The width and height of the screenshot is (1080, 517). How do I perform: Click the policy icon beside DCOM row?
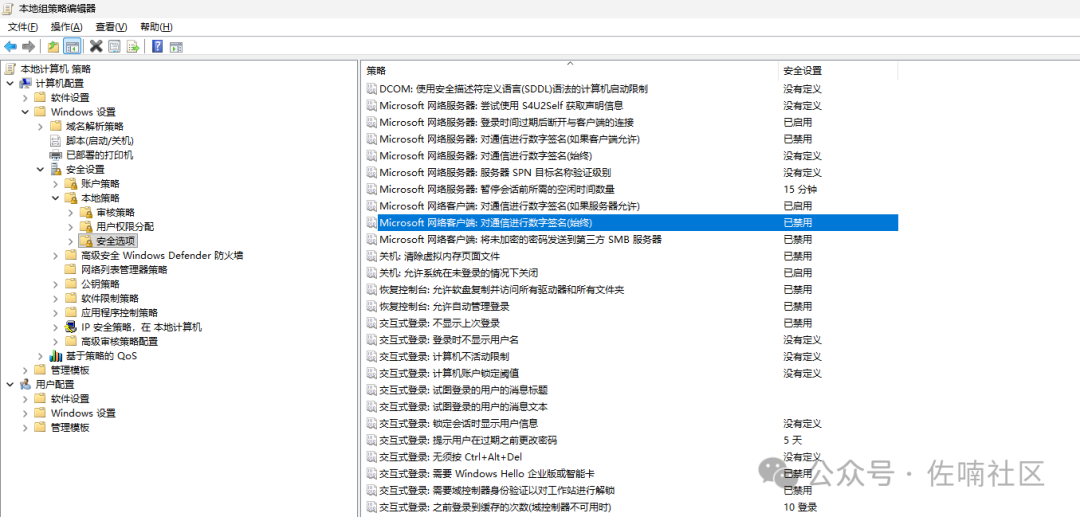[x=371, y=89]
